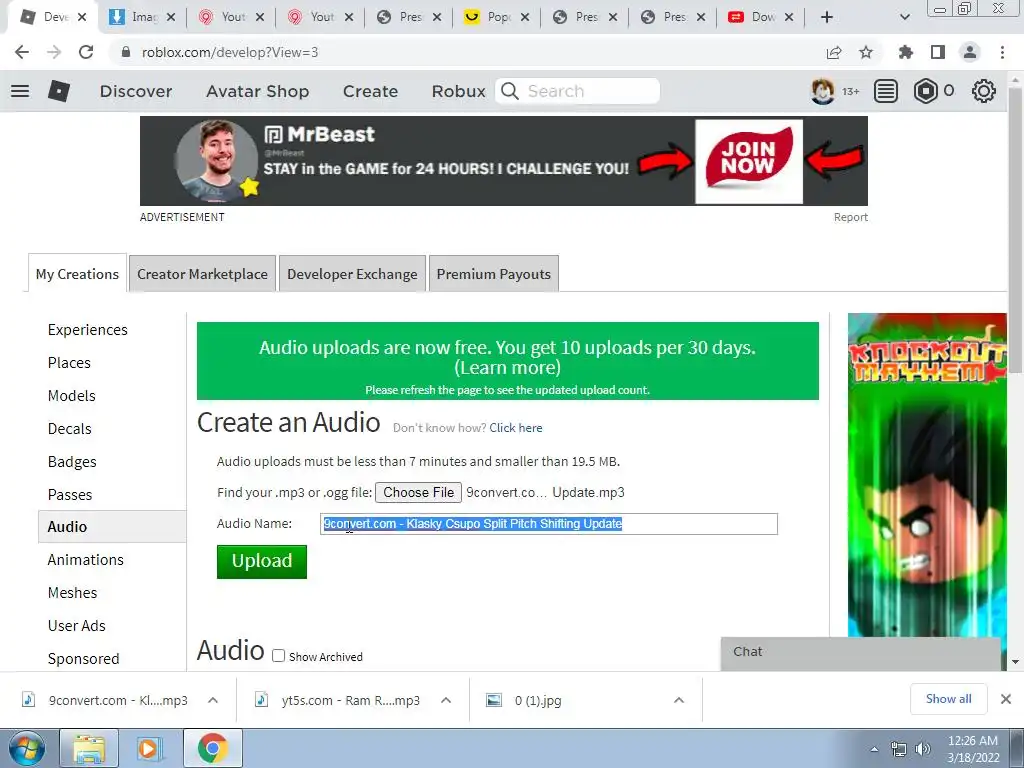1024x768 pixels.
Task: Open Windows Start menu
Action: 27,748
